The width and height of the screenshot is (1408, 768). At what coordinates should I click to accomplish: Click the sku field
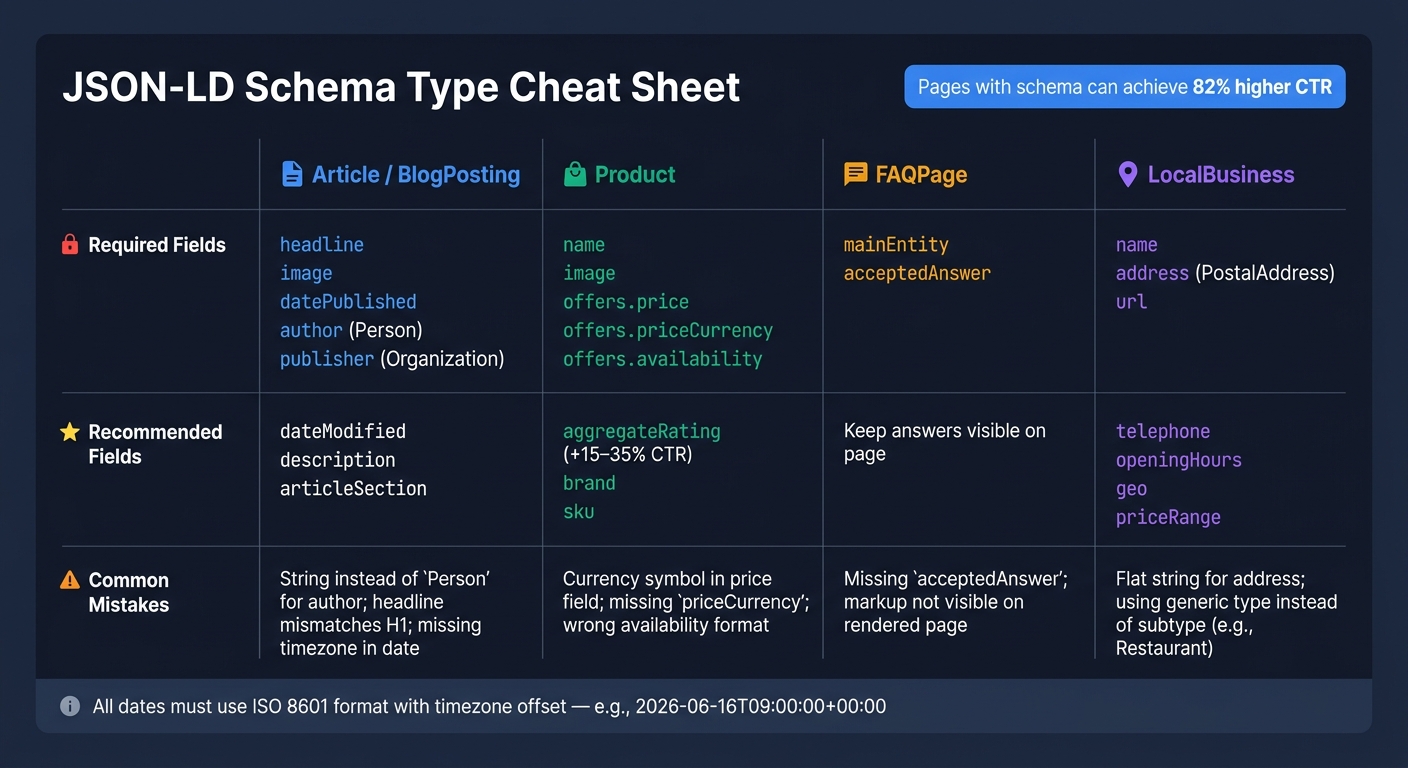click(x=579, y=512)
